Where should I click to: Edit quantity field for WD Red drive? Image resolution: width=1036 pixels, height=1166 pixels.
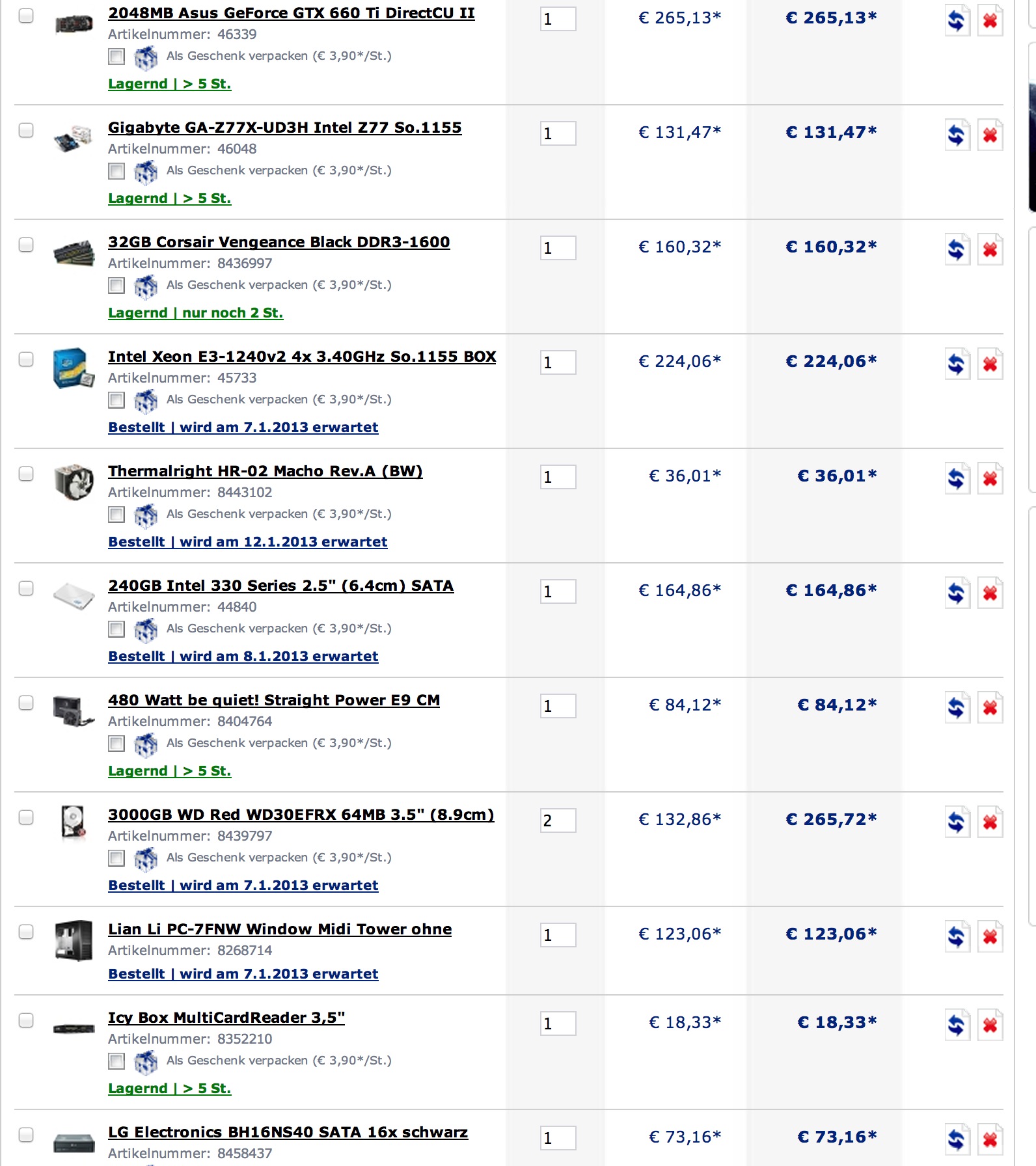tap(558, 820)
